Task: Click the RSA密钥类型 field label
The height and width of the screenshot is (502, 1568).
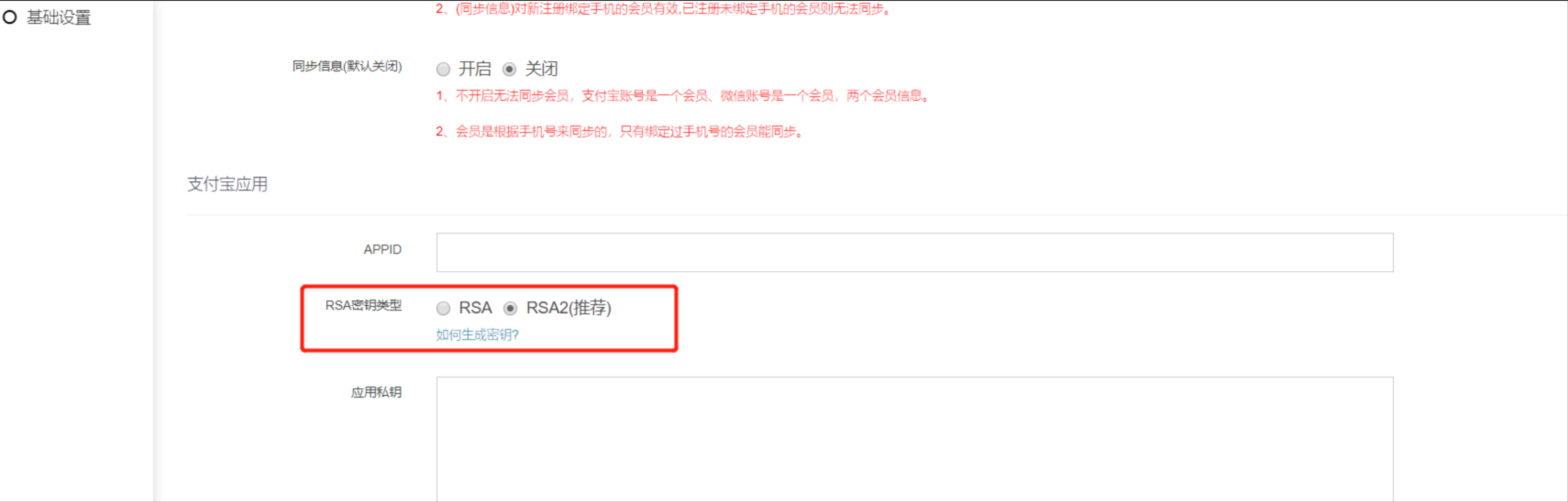Action: click(363, 305)
